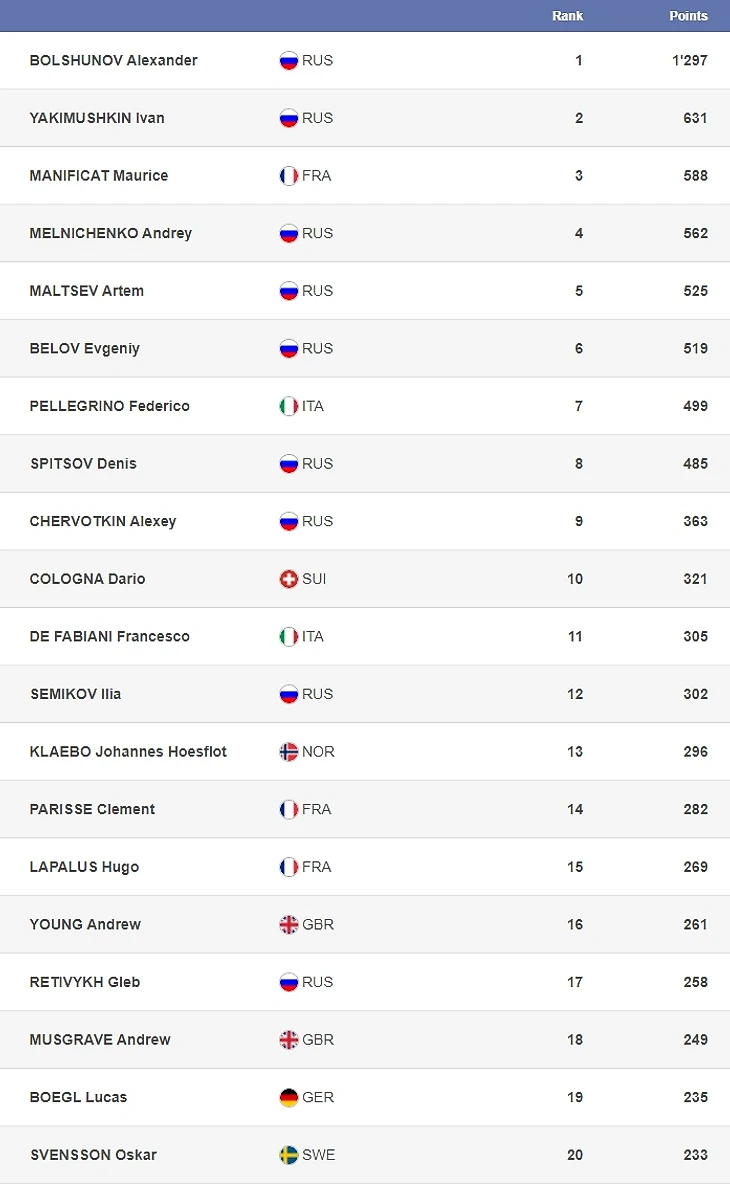Open PARISSE Clement's athlete page

pos(92,809)
